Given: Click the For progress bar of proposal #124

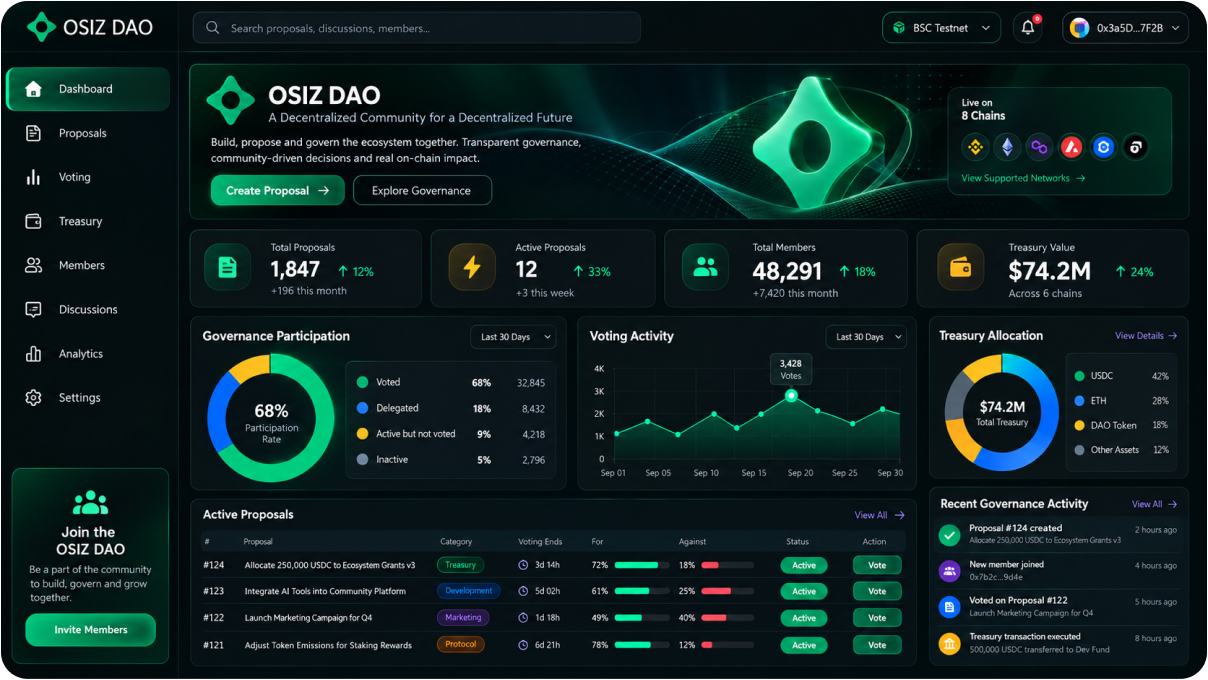Looking at the screenshot, I should click(642, 565).
